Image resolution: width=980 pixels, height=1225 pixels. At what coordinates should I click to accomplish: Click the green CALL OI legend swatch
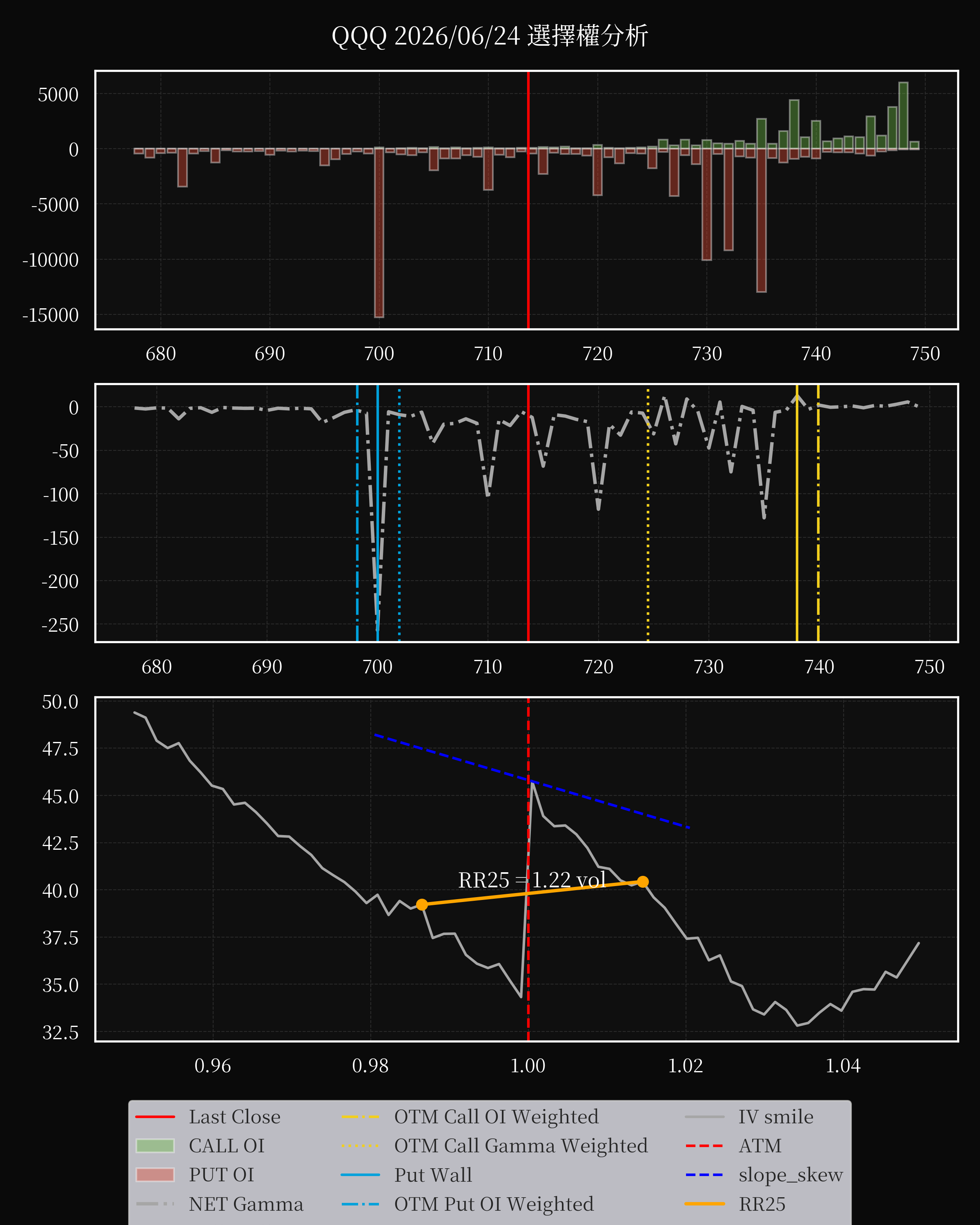tap(155, 1145)
